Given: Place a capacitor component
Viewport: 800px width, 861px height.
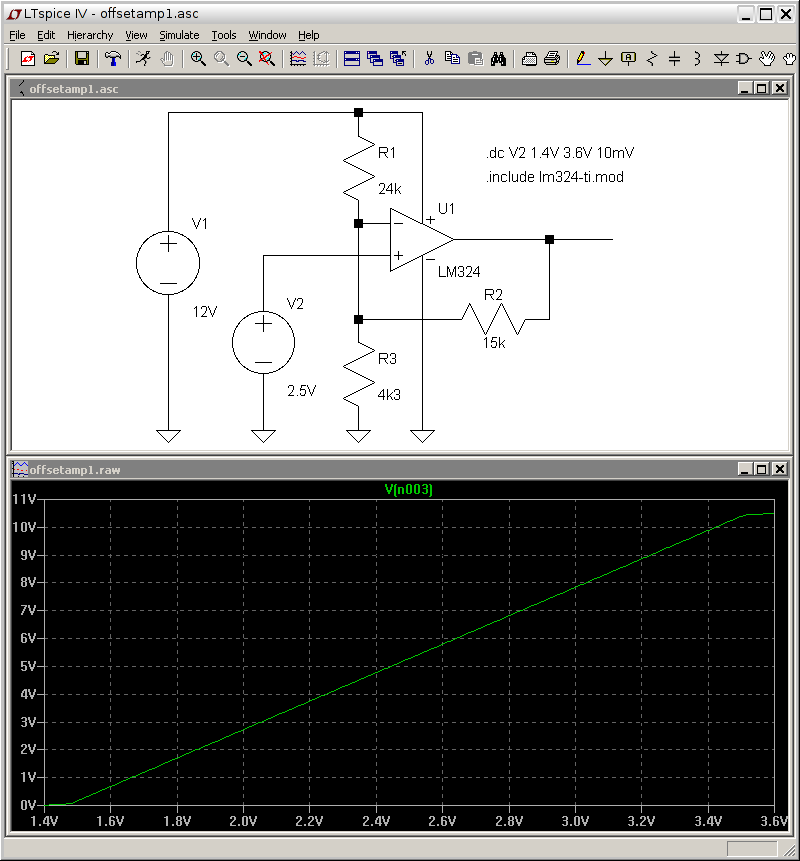Looking at the screenshot, I should [x=675, y=58].
